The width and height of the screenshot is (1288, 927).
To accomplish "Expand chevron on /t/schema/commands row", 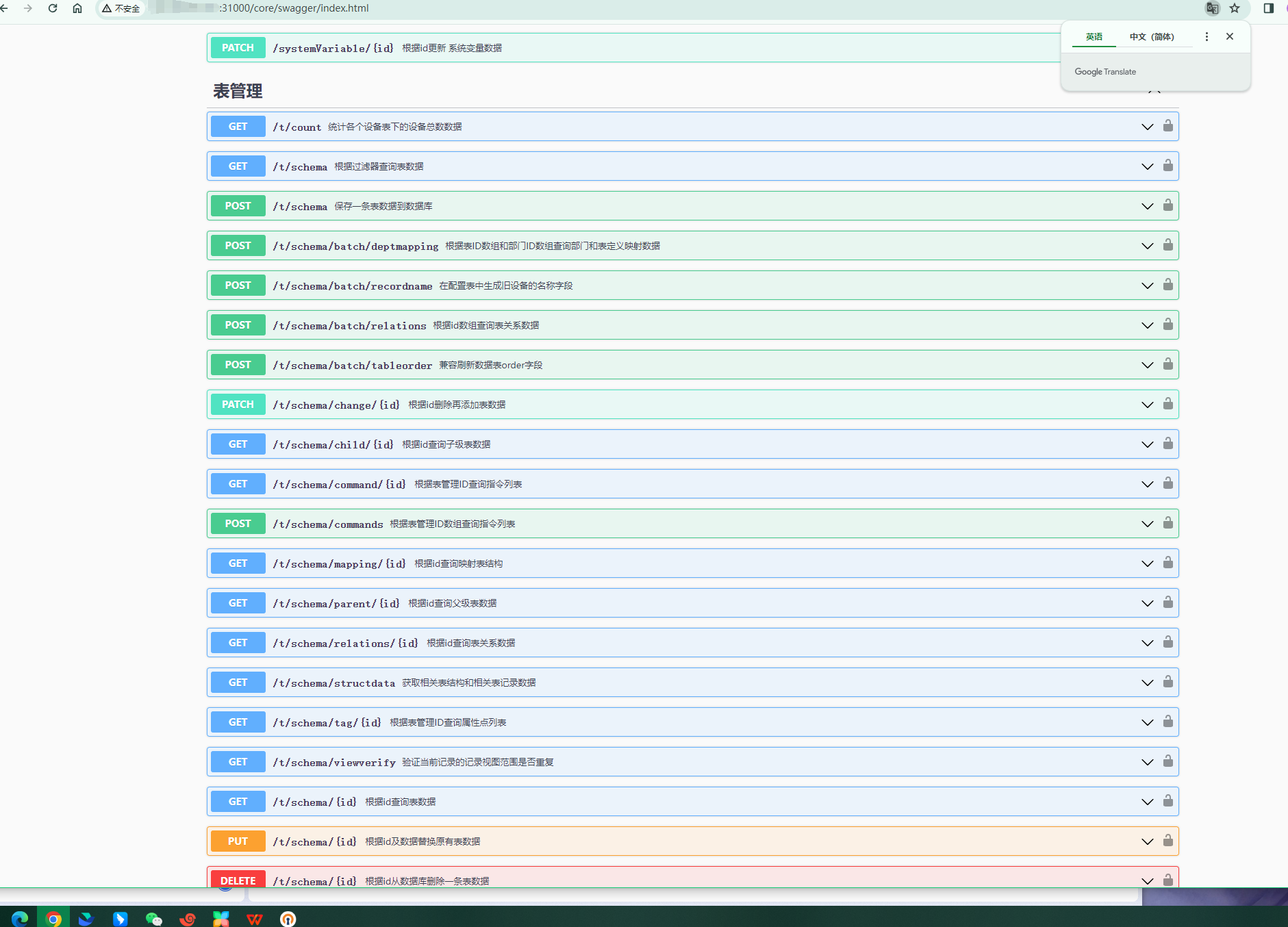I will 1148,524.
